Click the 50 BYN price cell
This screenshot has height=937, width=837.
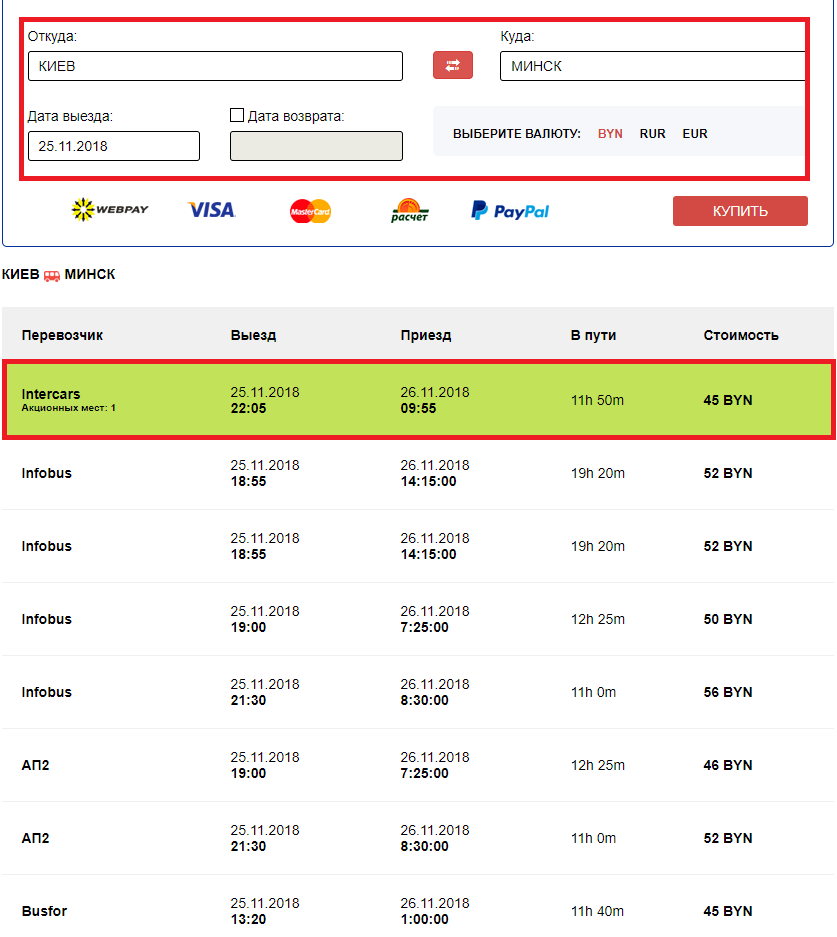pyautogui.click(x=728, y=619)
